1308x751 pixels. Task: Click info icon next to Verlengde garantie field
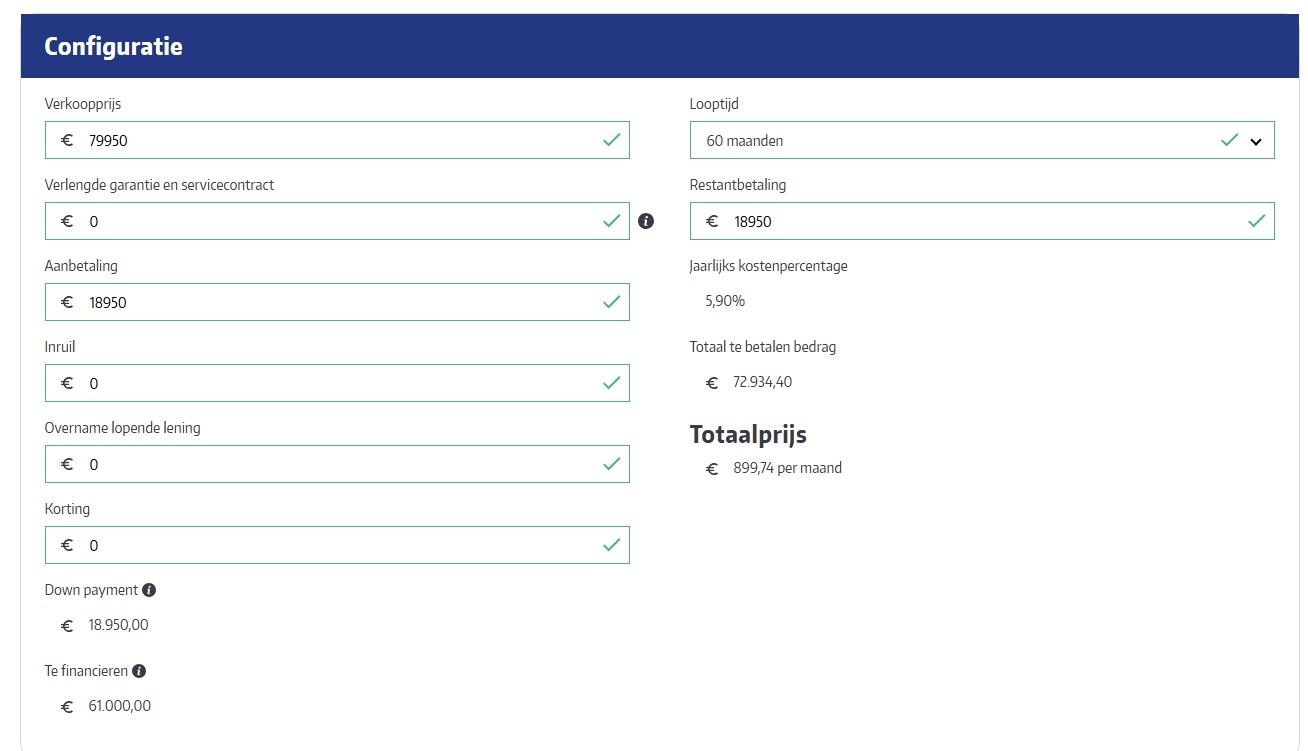(646, 221)
